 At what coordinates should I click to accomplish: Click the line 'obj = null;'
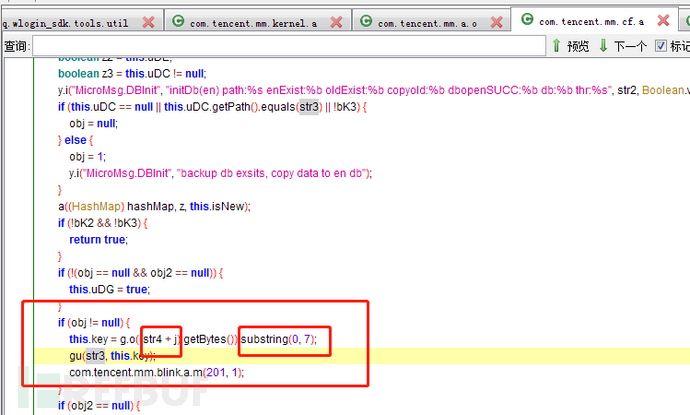[x=93, y=123]
